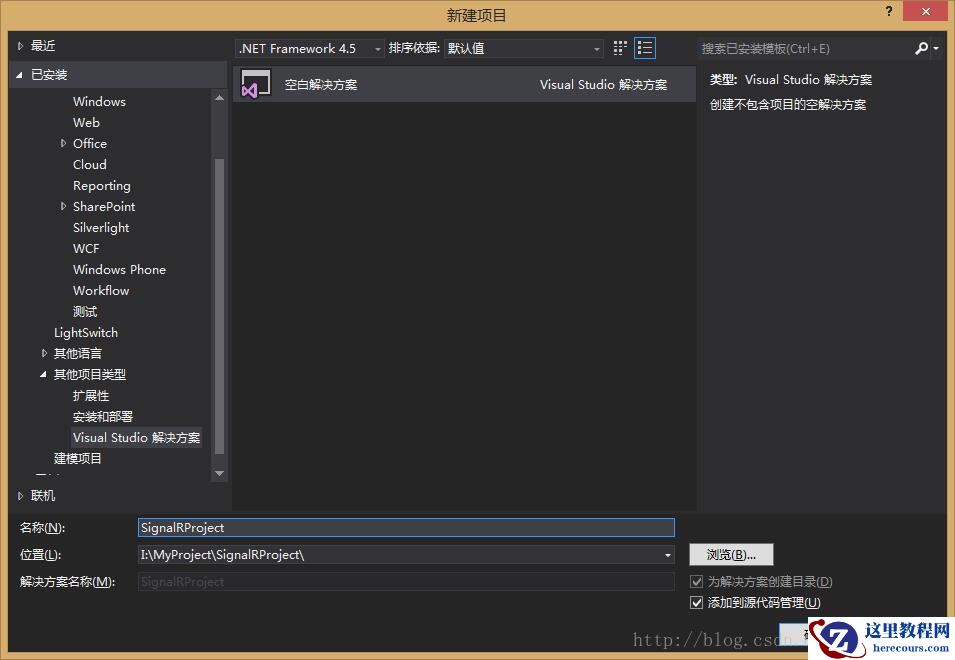Select the 空白解决方案 template entry
This screenshot has width=955, height=660.
[x=320, y=85]
